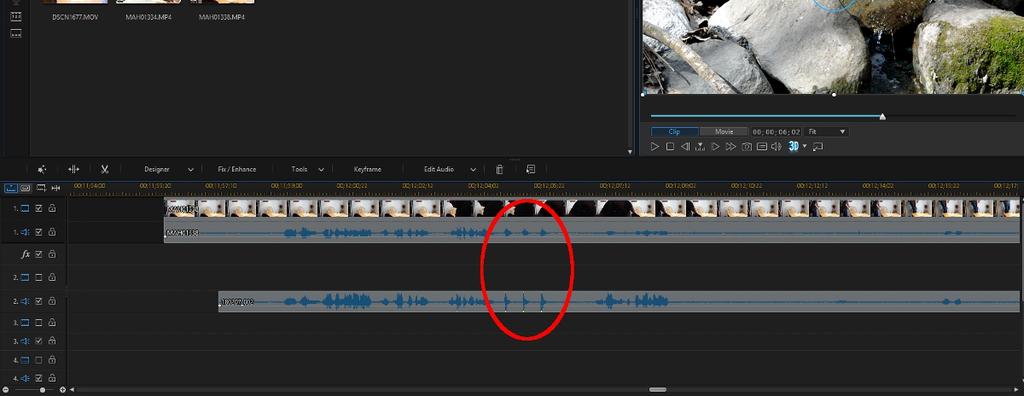Uncheck audio track 2 enable checkbox
The width and height of the screenshot is (1024, 396).
click(x=39, y=301)
